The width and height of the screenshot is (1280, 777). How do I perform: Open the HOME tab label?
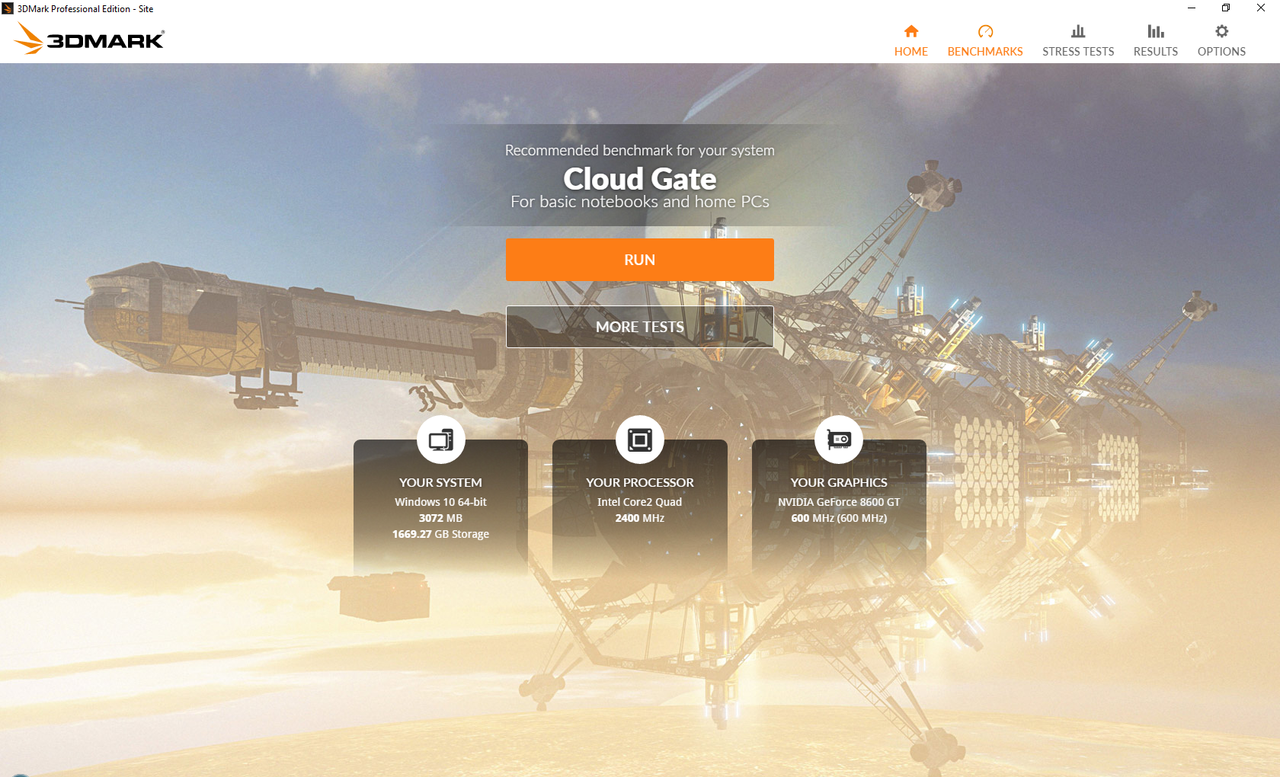tap(911, 51)
